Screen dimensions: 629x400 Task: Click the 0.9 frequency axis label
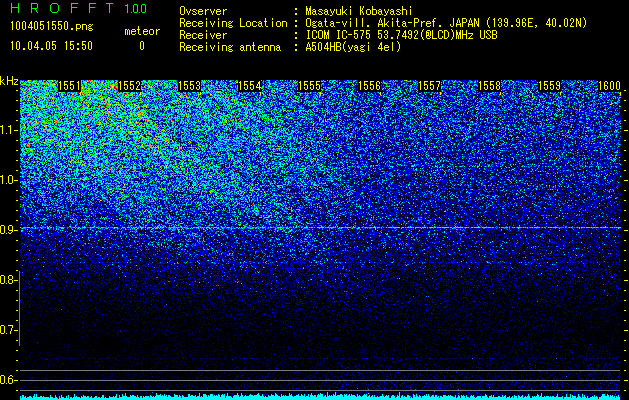tap(9, 230)
